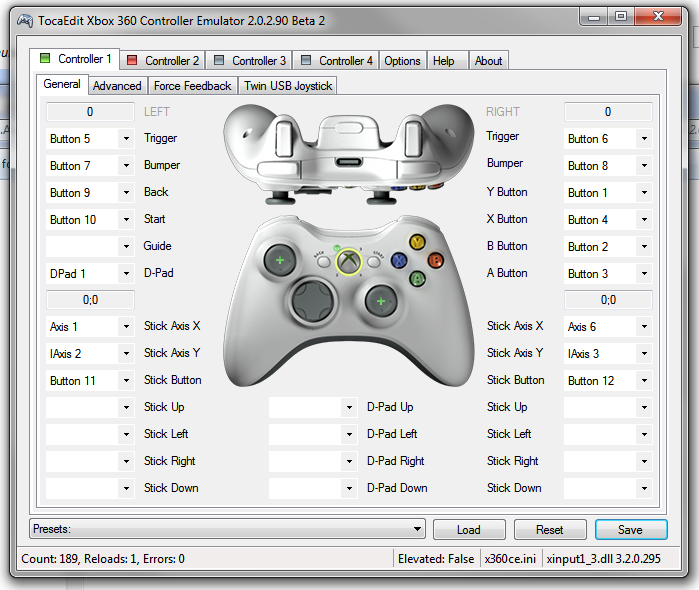Open the X Button dropdown showing Button 4
699x590 pixels.
[x=608, y=219]
